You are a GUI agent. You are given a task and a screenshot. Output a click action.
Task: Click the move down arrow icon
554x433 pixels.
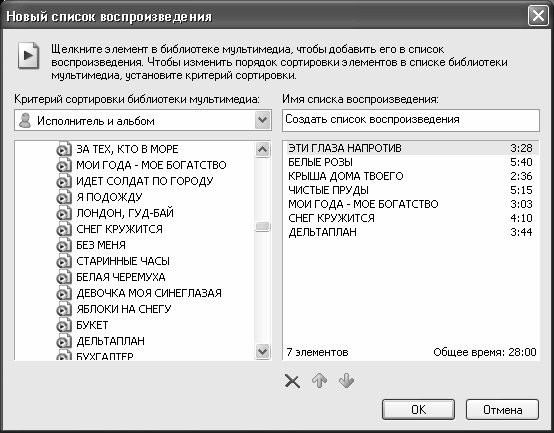point(346,381)
